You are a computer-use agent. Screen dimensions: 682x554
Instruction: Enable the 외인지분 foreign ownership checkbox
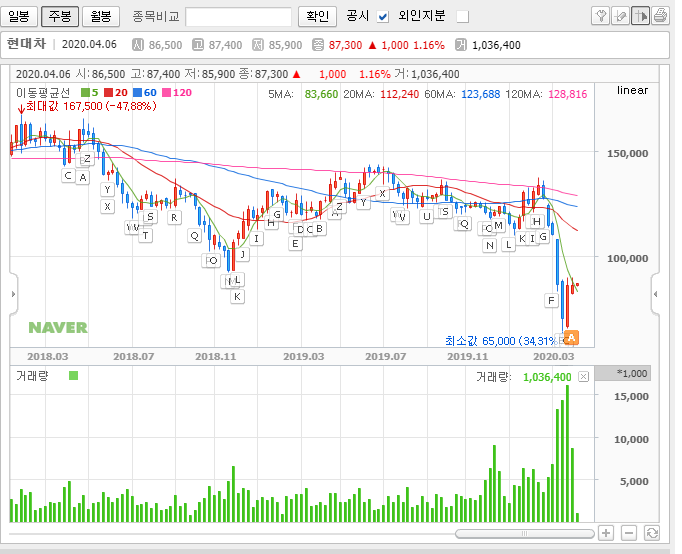pyautogui.click(x=463, y=17)
